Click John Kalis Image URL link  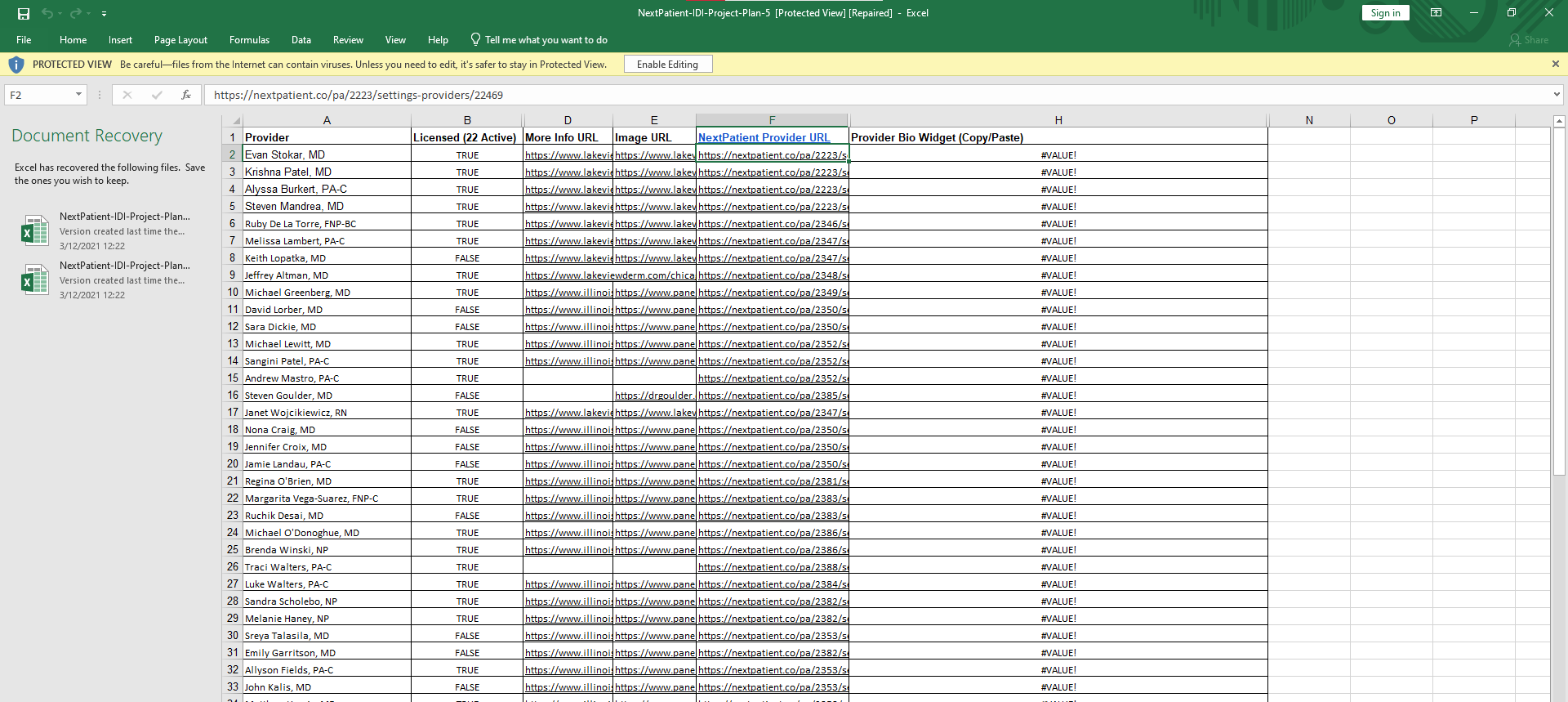point(655,687)
